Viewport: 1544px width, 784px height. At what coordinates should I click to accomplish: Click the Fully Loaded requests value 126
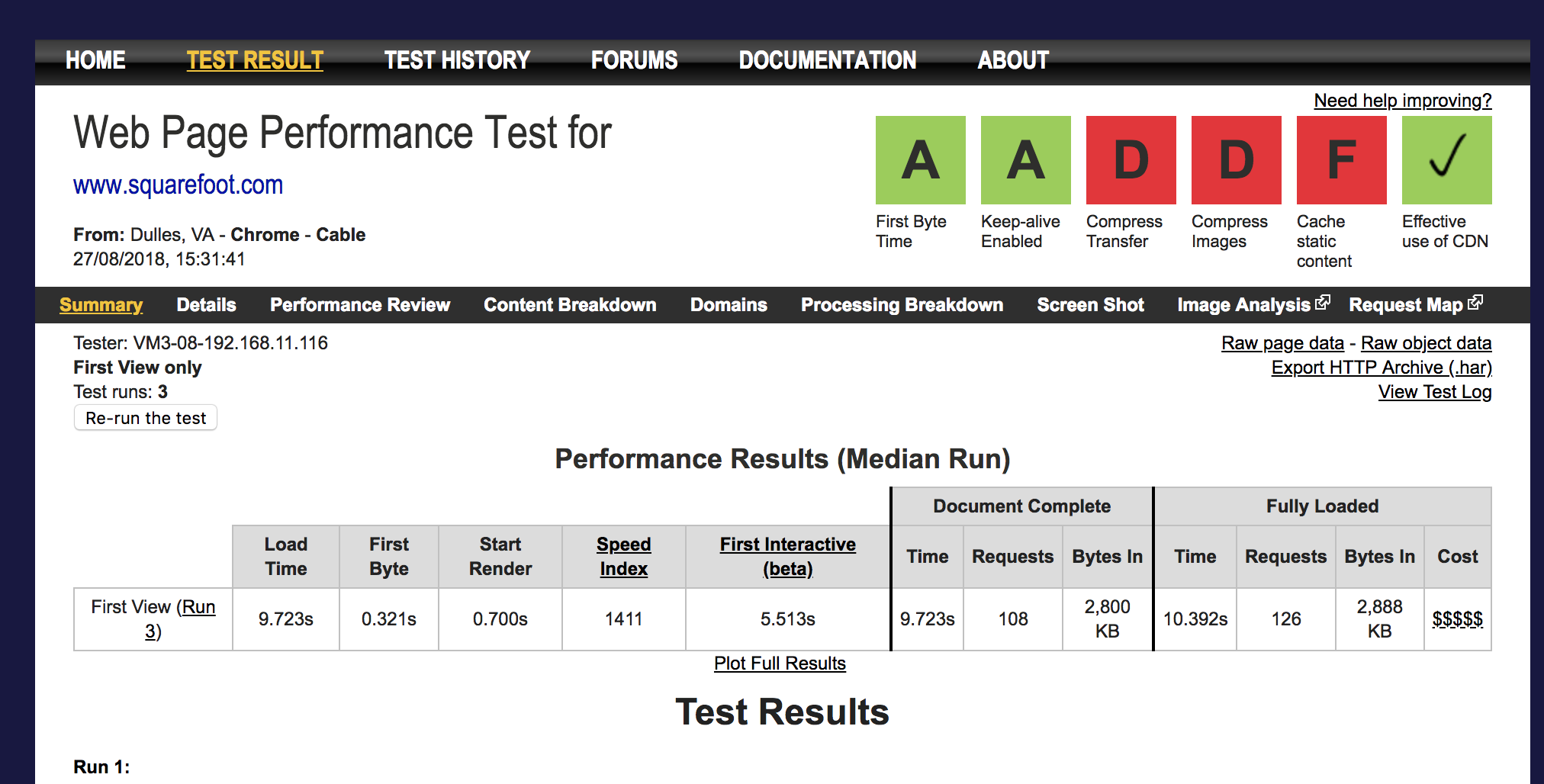(1286, 619)
